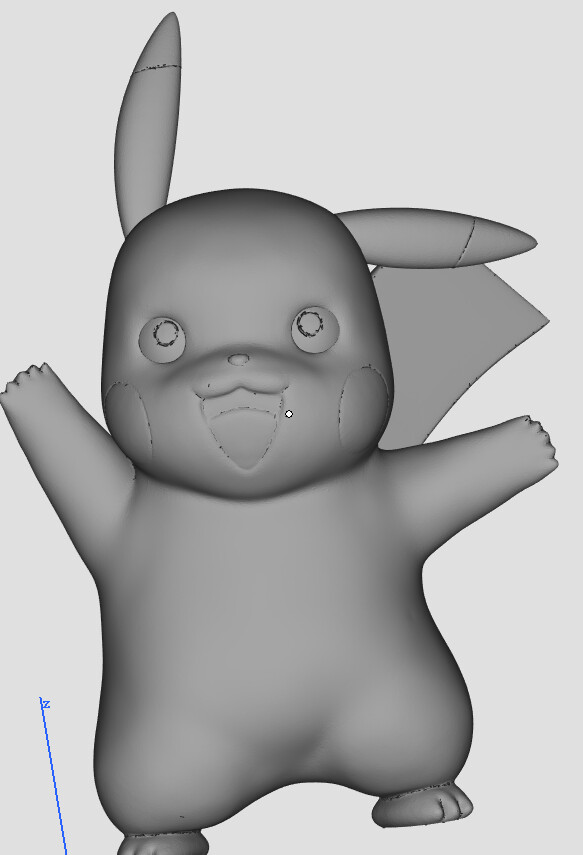Click the small nose on the face

tap(238, 360)
